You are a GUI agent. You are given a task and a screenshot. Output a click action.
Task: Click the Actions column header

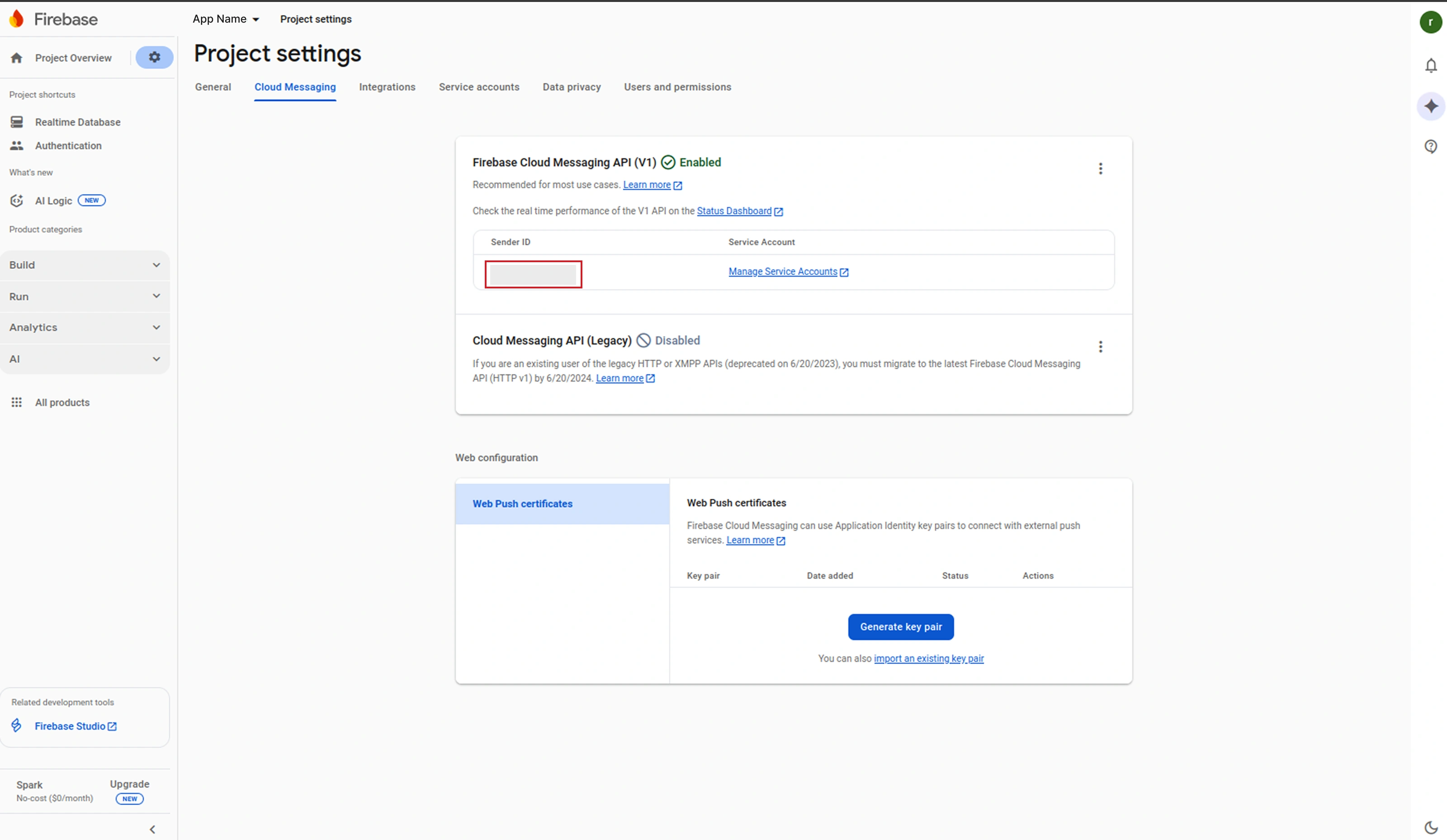(x=1038, y=576)
